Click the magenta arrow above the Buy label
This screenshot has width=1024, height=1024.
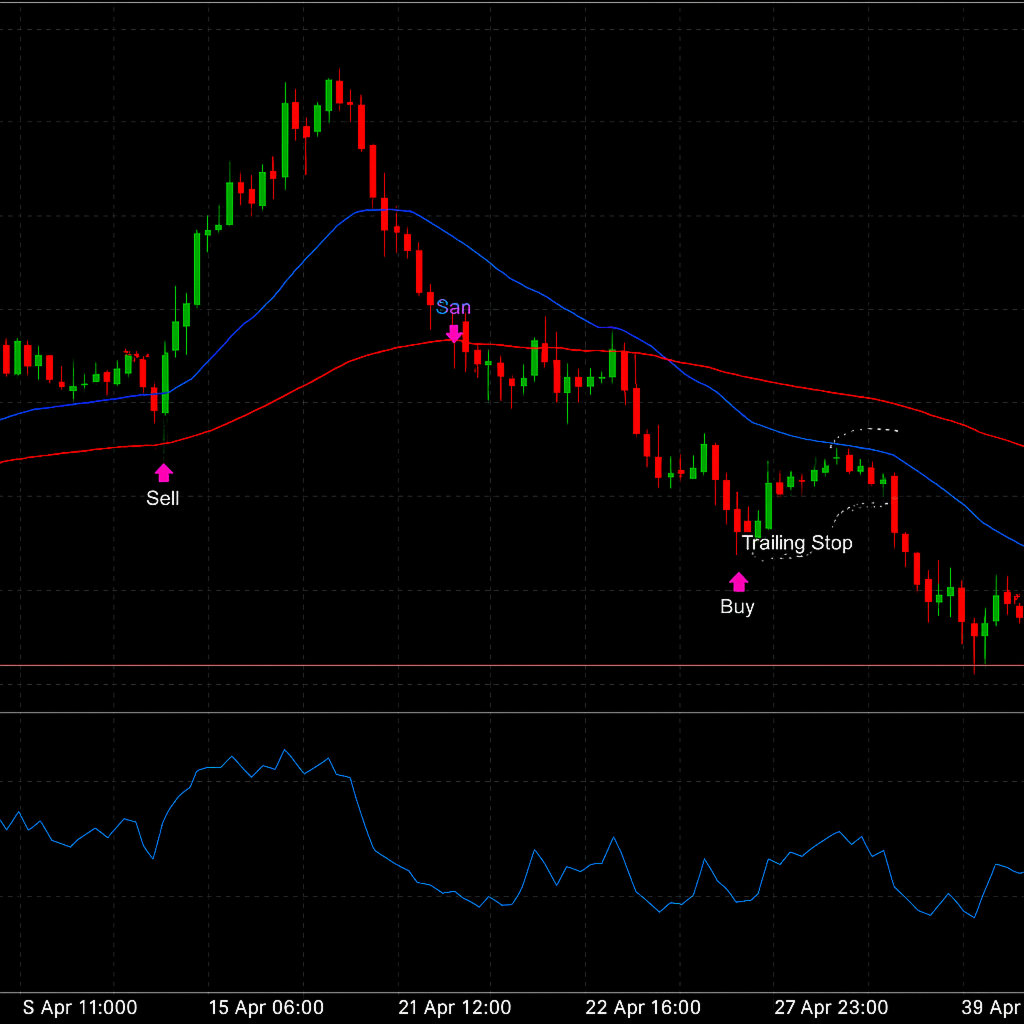(x=739, y=582)
